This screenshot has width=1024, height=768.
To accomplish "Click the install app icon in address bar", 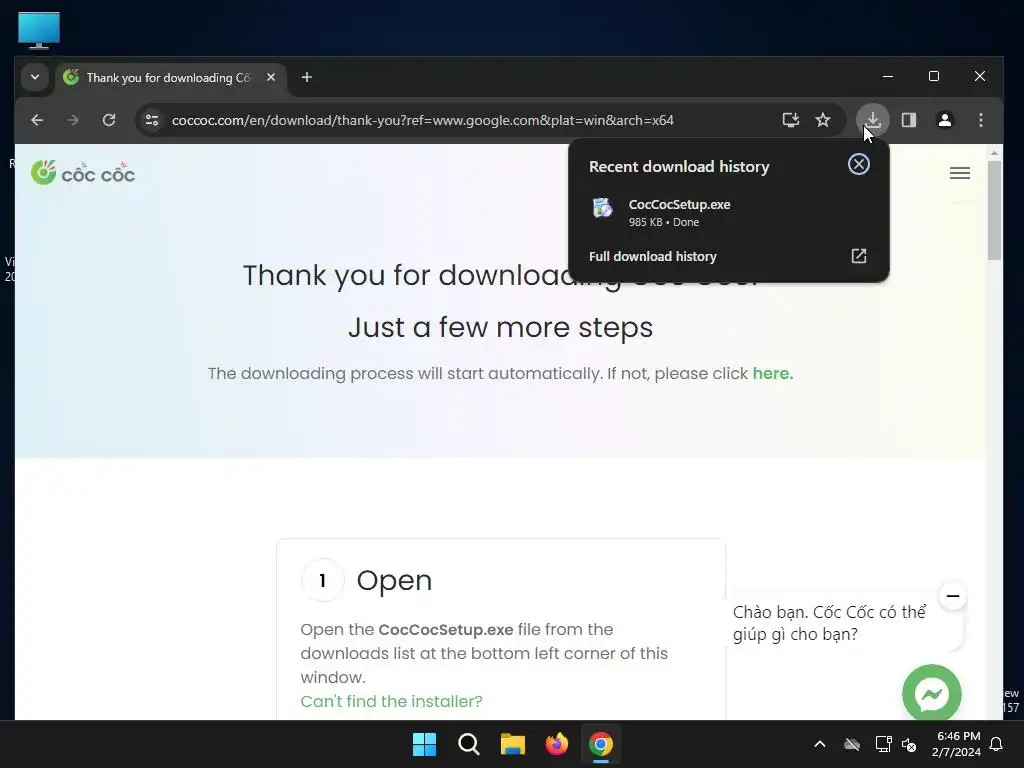I will coord(791,120).
